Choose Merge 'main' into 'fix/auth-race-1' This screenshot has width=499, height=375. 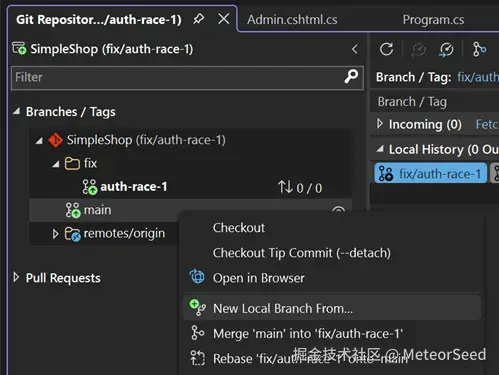click(308, 334)
